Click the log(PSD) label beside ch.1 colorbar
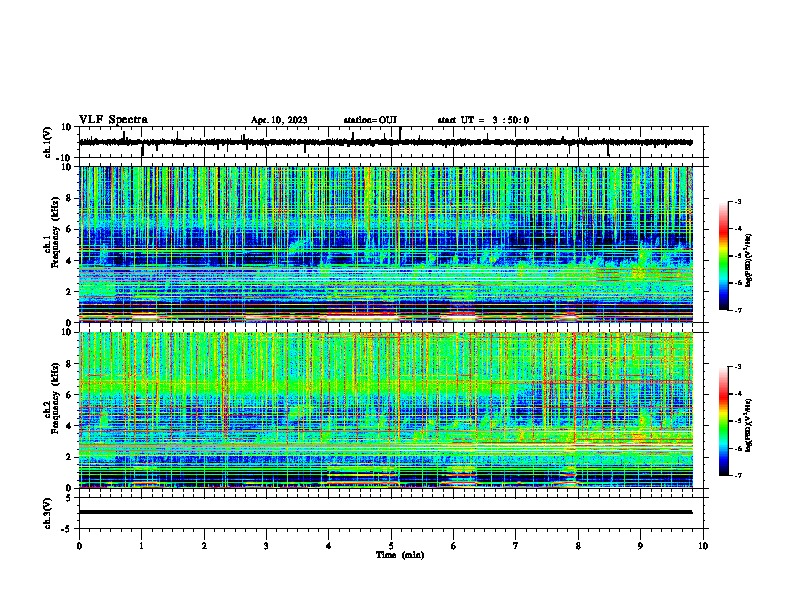Screen dimensions: 792x612 click(x=748, y=261)
